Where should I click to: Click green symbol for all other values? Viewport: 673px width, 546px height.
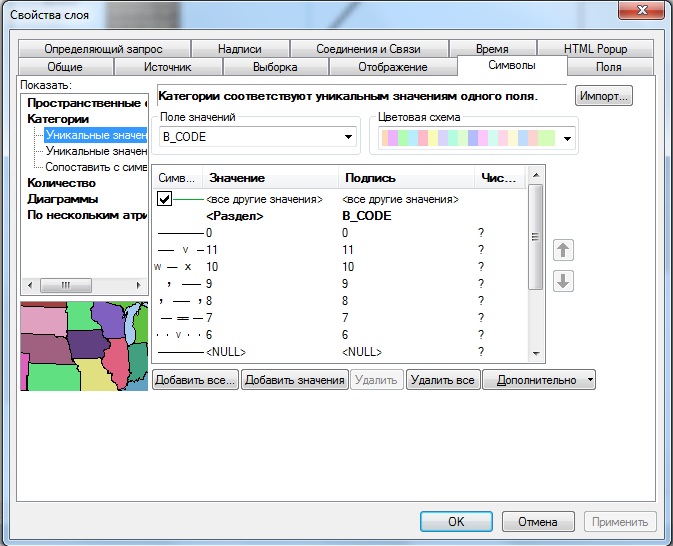pyautogui.click(x=188, y=199)
